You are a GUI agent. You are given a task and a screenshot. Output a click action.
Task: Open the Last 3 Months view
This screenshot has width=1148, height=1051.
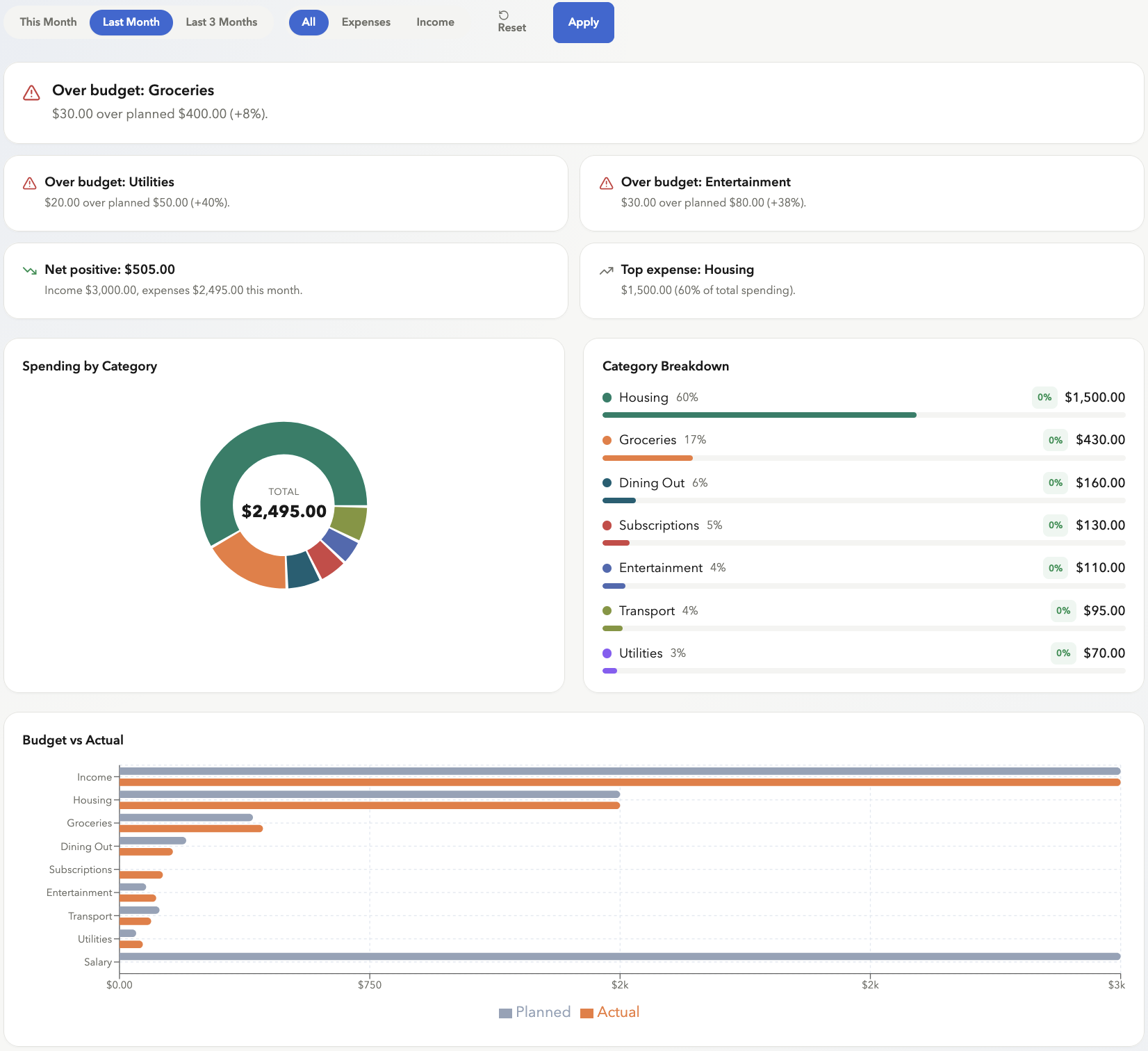(221, 22)
